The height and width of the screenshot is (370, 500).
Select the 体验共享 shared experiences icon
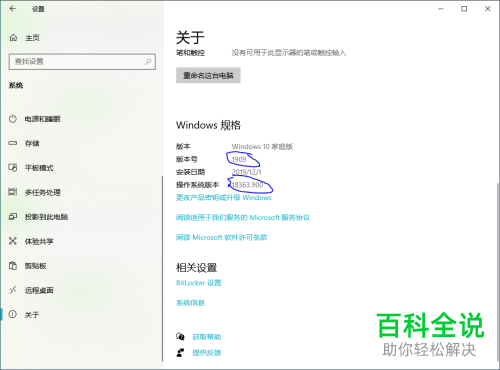13,241
